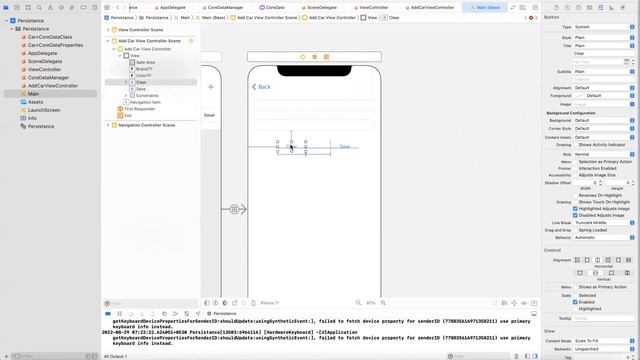Open the Corner Style dropdown
The height and width of the screenshot is (360, 640).
(604, 129)
